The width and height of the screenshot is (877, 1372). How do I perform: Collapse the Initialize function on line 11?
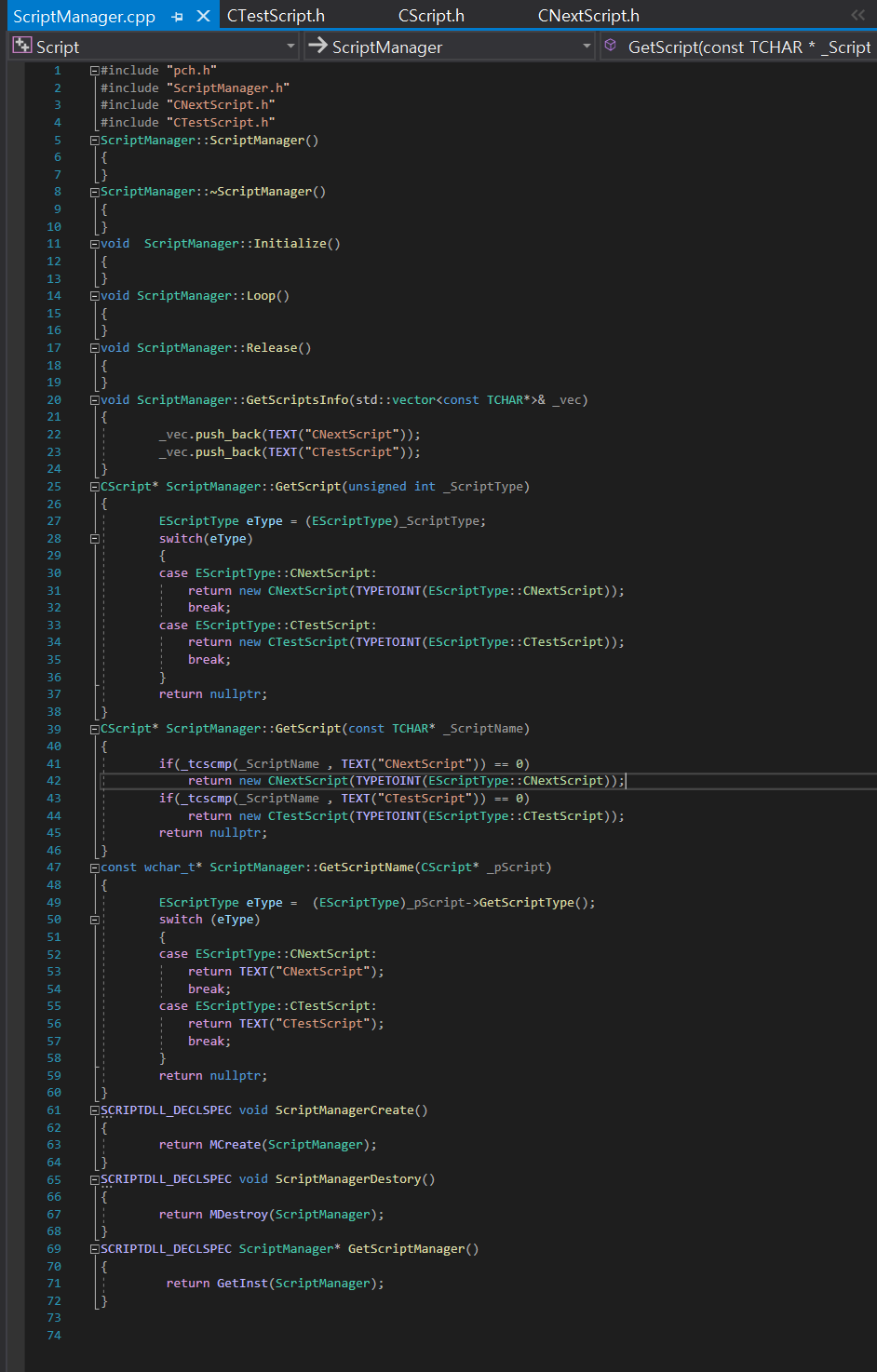tap(94, 244)
